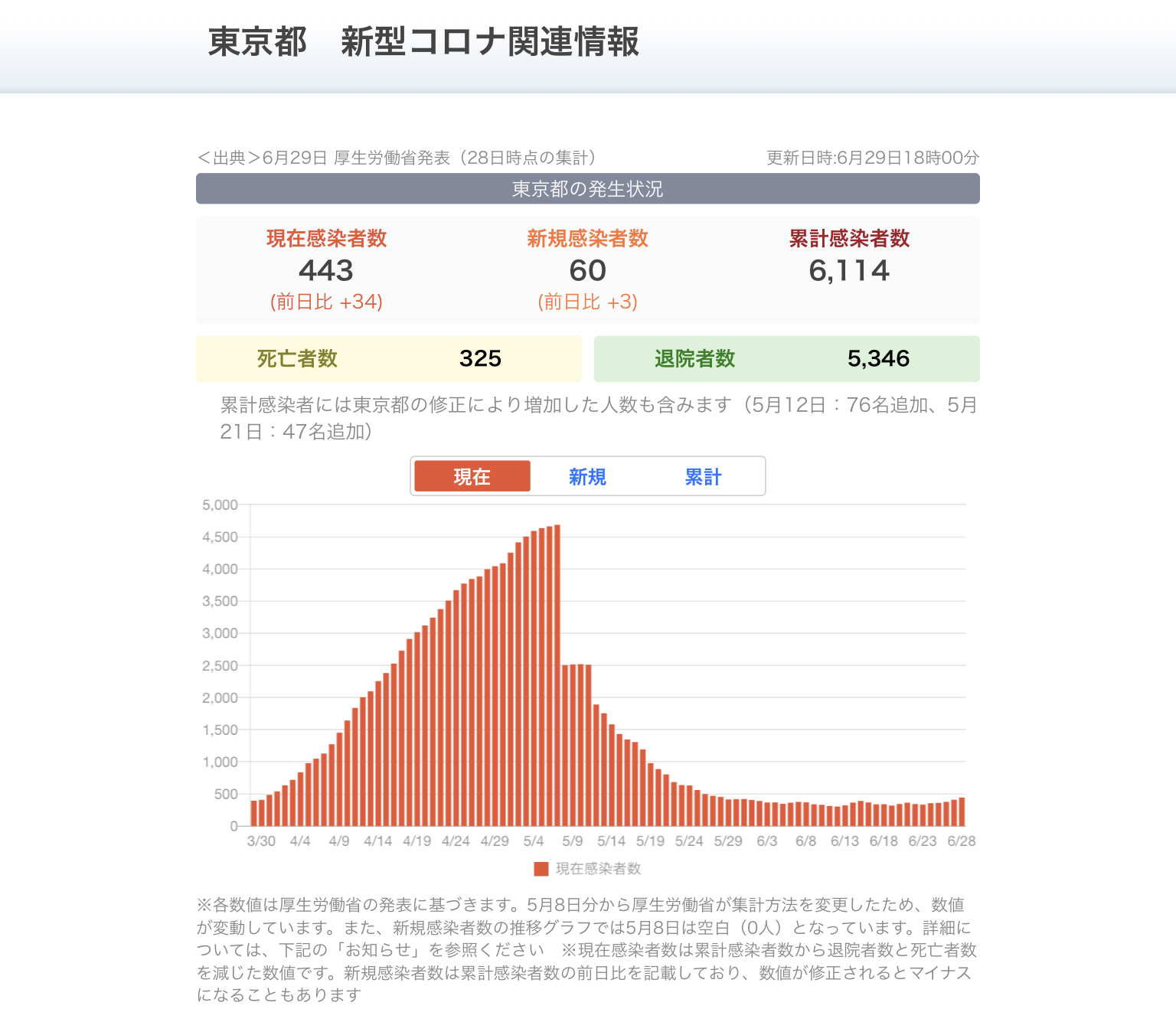
Task: Click the 前日比 +34 text
Action: click(x=326, y=302)
